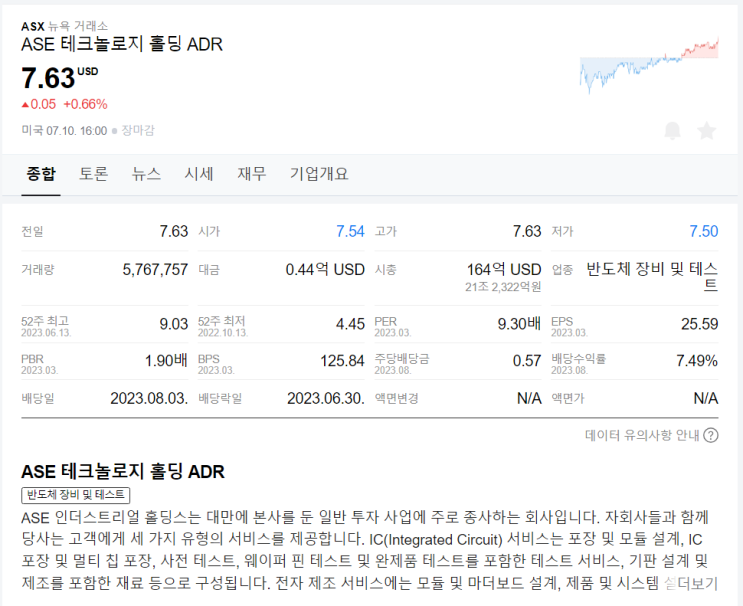This screenshot has height=606, width=743.
Task: View the 기업개요 tab
Action: pyautogui.click(x=319, y=174)
